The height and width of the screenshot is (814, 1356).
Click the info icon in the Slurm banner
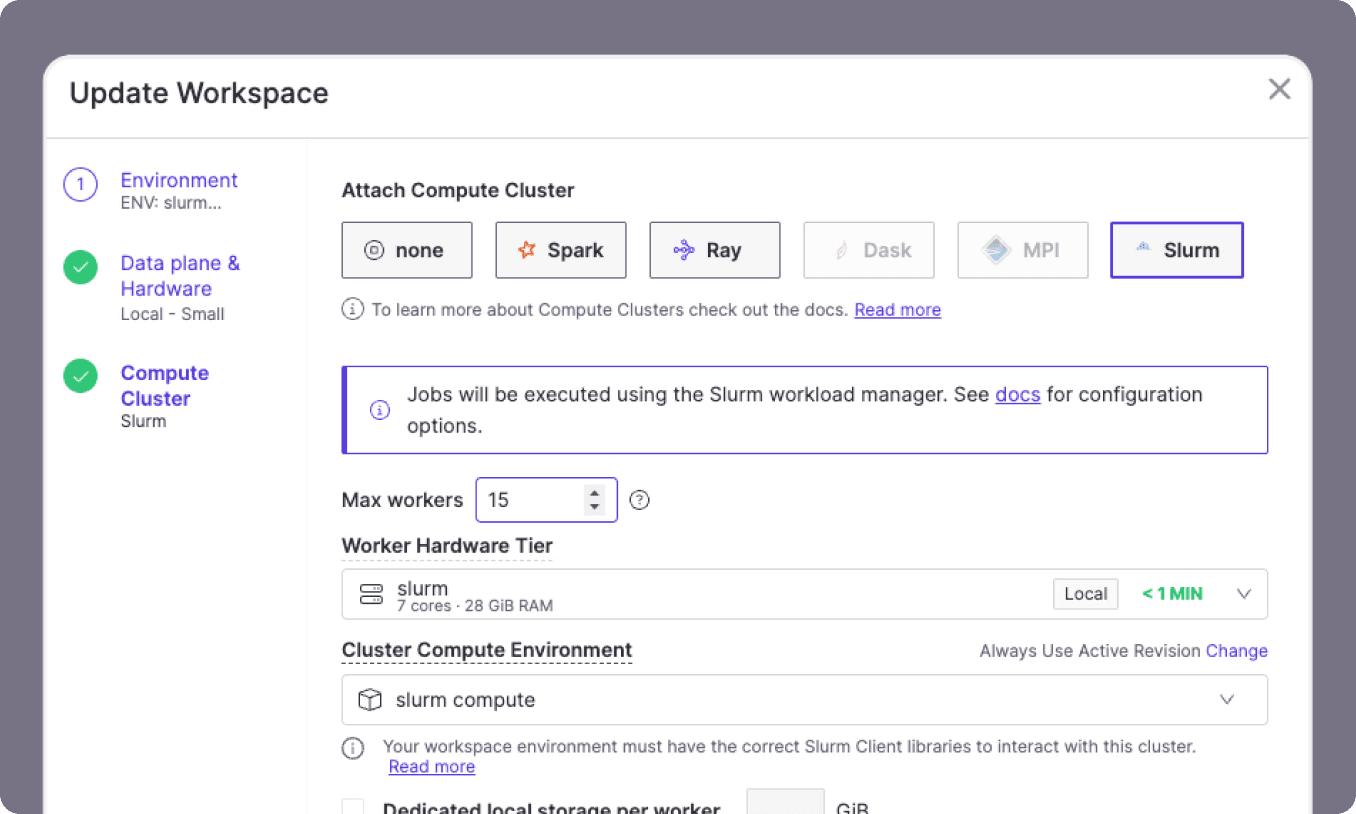tap(380, 410)
